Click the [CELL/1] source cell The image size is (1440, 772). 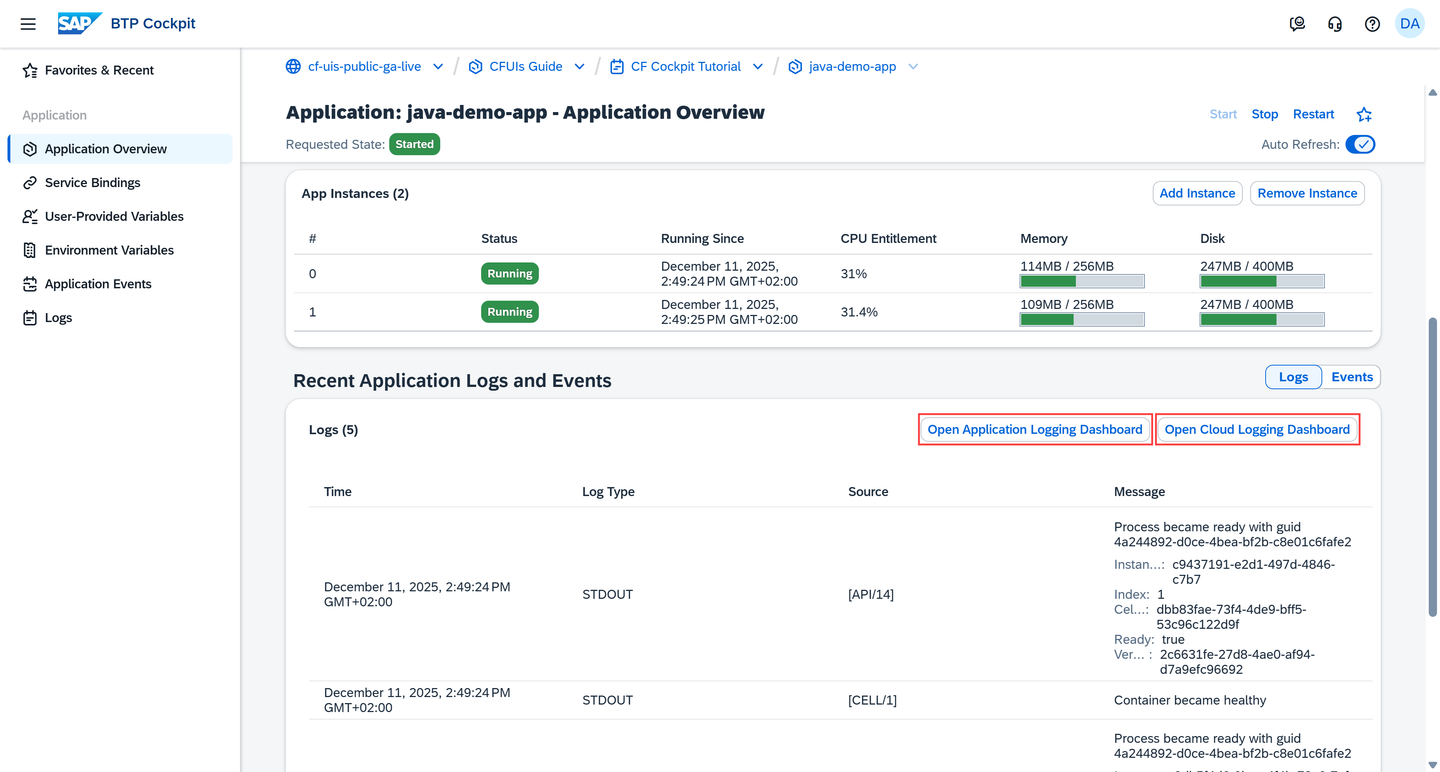872,700
